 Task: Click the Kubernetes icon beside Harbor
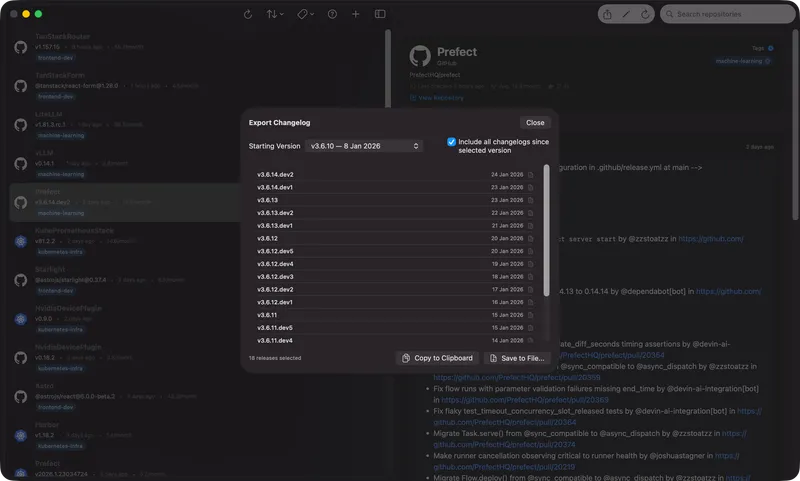coord(20,436)
